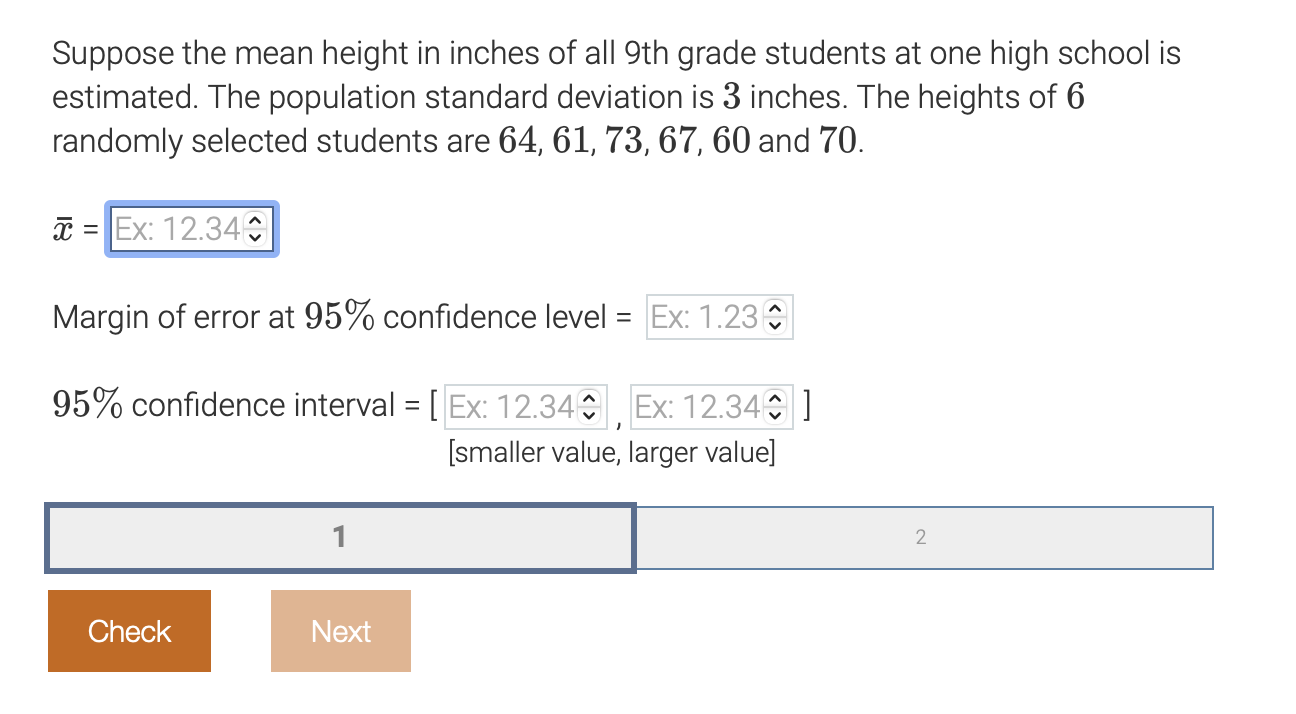This screenshot has height=714, width=1296.
Task: Increment the margin of error value
Action: pos(777,311)
